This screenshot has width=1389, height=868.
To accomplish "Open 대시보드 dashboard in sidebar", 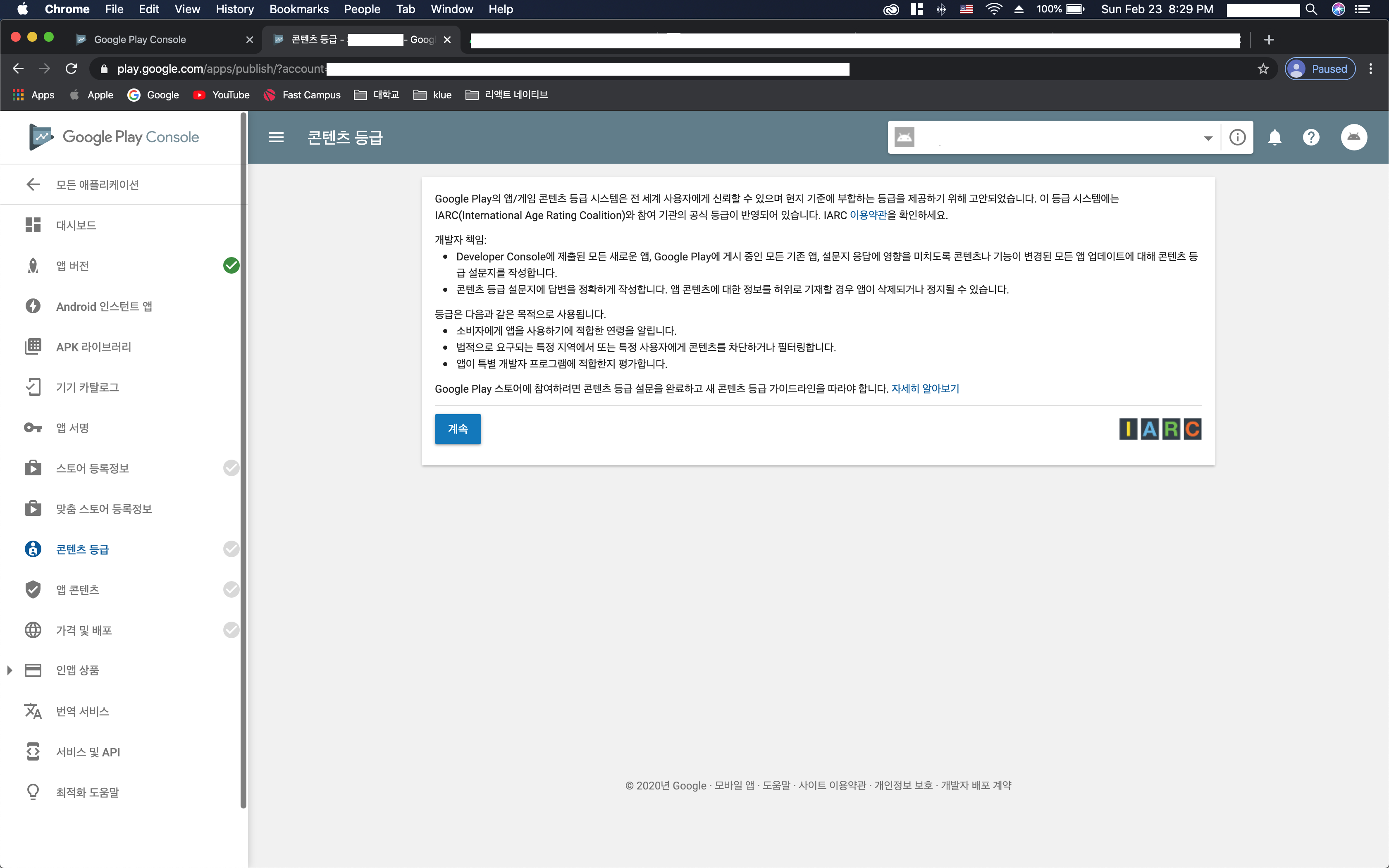I will pos(76,225).
